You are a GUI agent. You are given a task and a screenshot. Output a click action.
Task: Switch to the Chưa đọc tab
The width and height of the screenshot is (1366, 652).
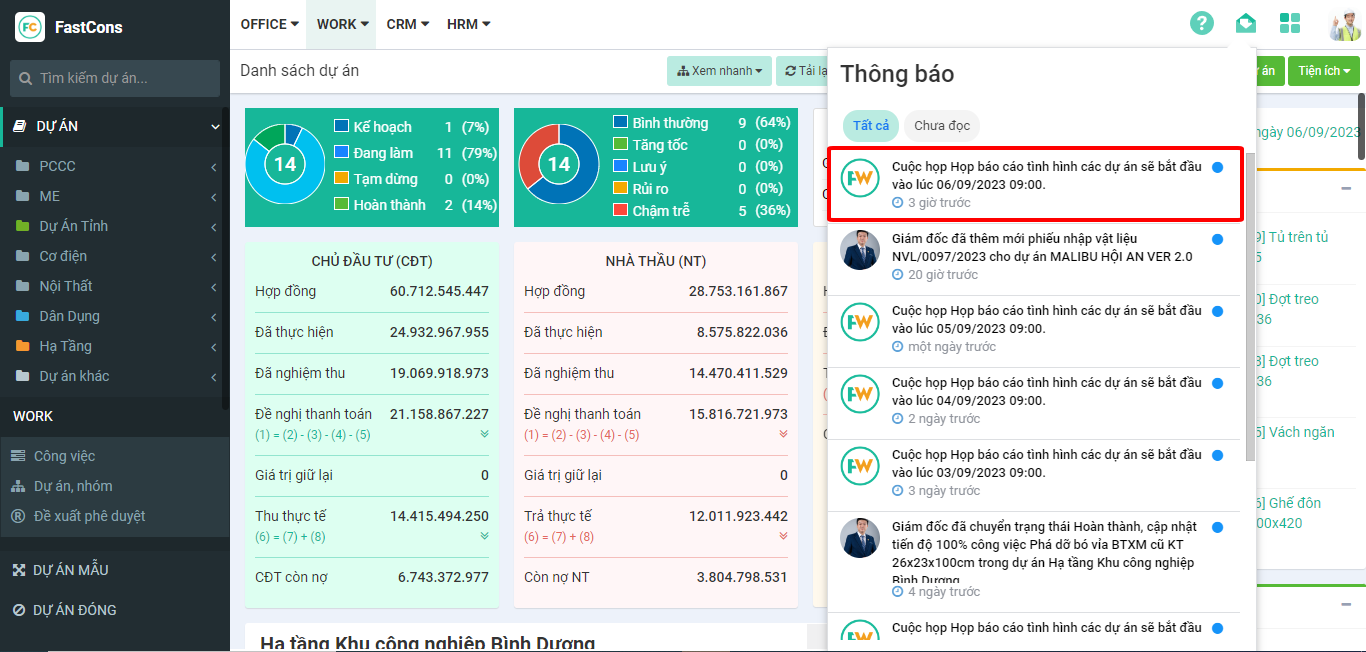941,126
